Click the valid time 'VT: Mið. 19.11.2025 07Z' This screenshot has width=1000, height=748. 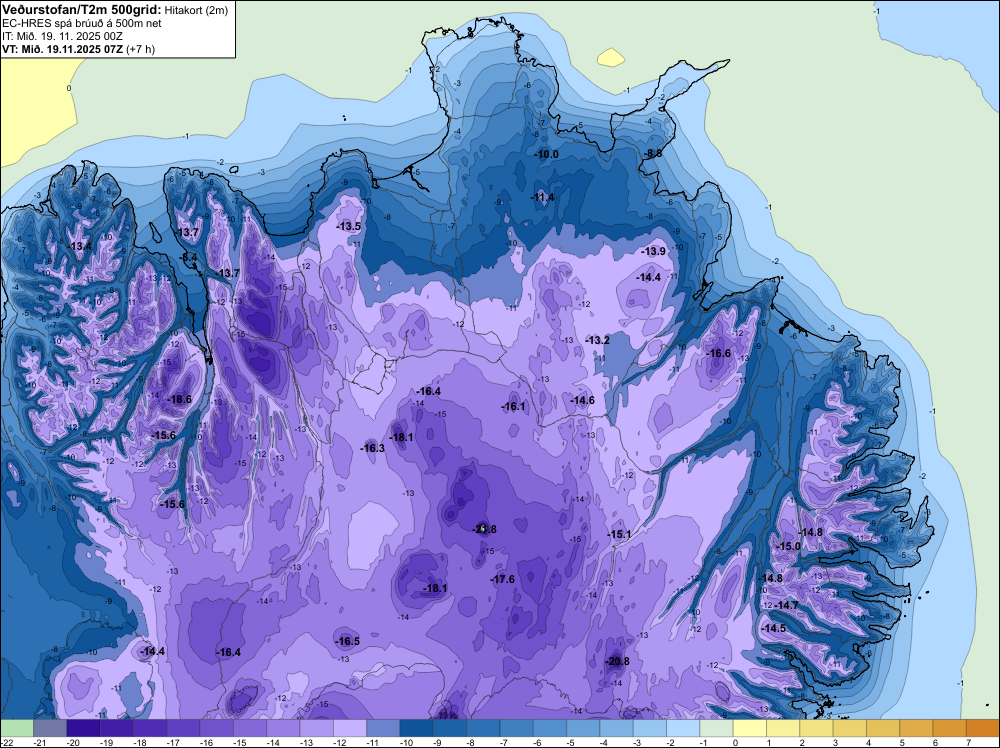[x=63, y=48]
